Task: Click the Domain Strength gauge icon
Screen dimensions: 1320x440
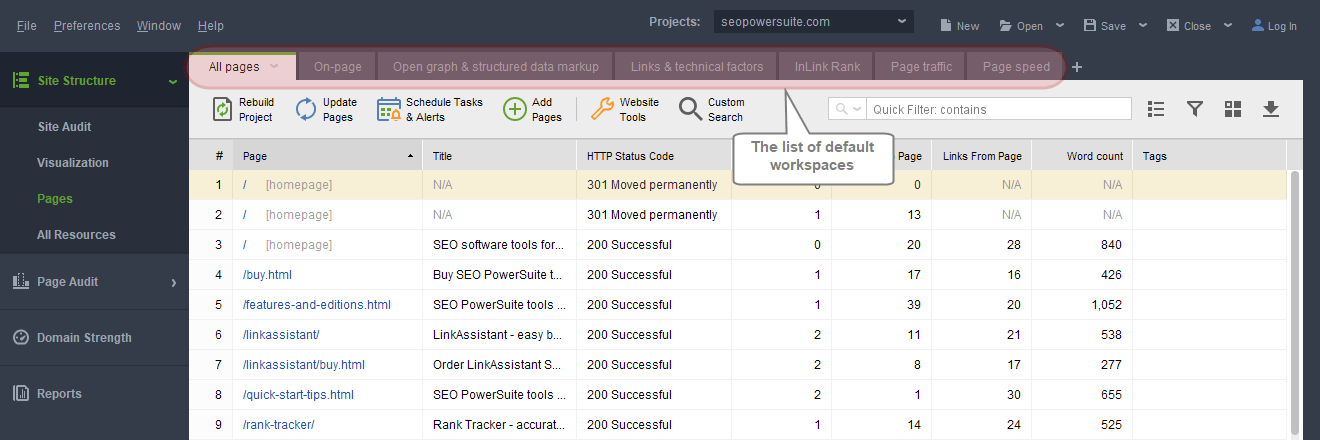Action: pos(20,337)
